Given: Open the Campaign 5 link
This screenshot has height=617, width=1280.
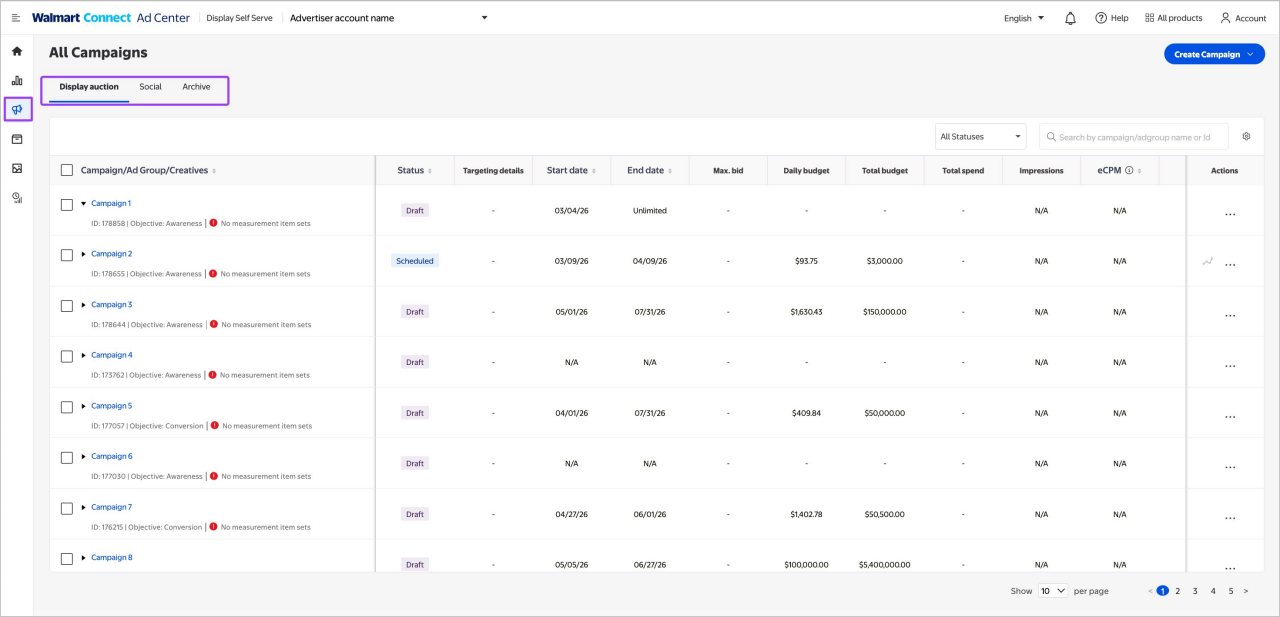Looking at the screenshot, I should pos(112,406).
